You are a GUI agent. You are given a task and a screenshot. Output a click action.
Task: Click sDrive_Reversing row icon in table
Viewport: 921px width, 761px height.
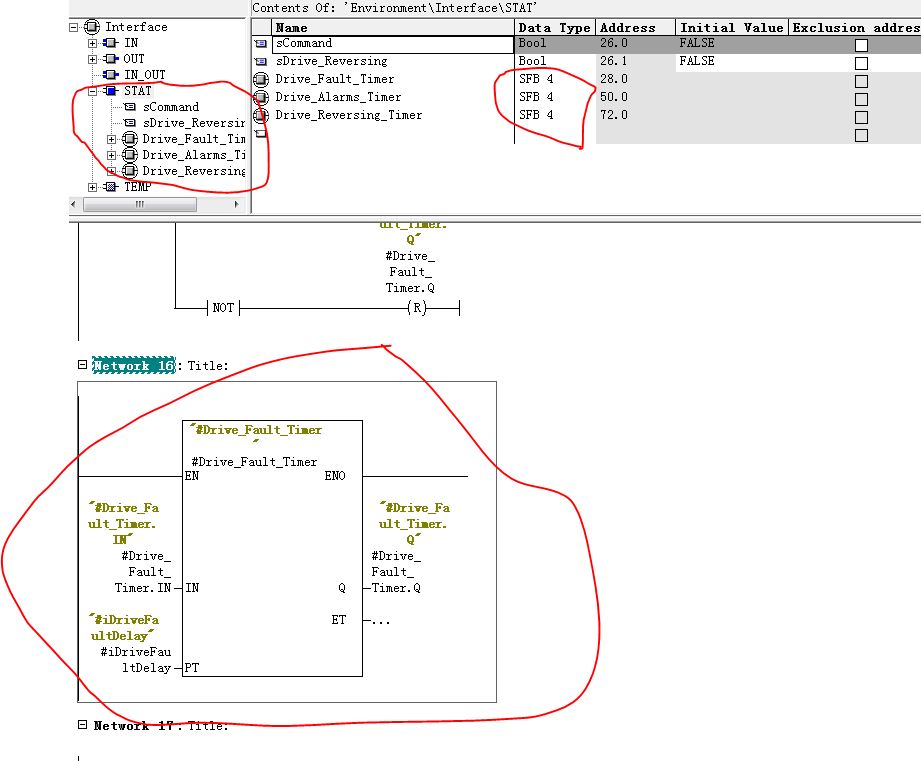[261, 62]
